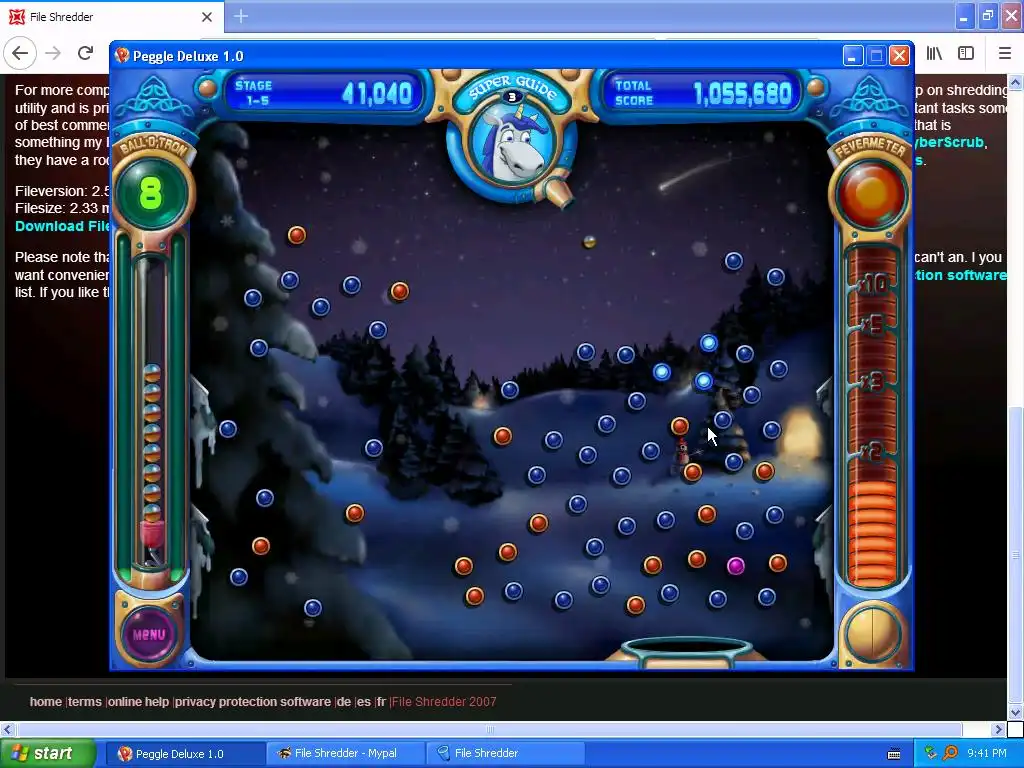1024x768 pixels.
Task: Open the home footer link
Action: point(46,701)
